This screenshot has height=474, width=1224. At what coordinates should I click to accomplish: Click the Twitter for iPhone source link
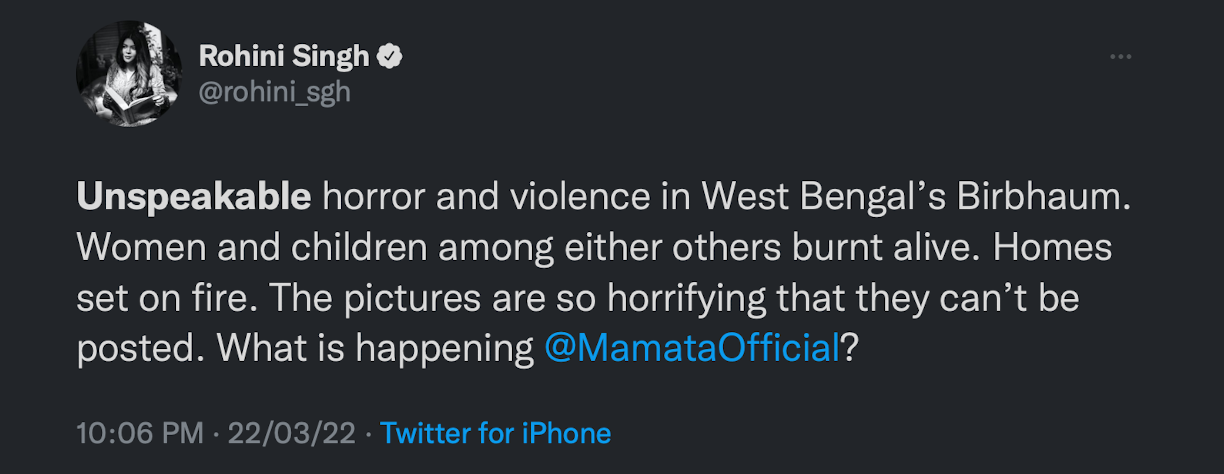(x=496, y=433)
